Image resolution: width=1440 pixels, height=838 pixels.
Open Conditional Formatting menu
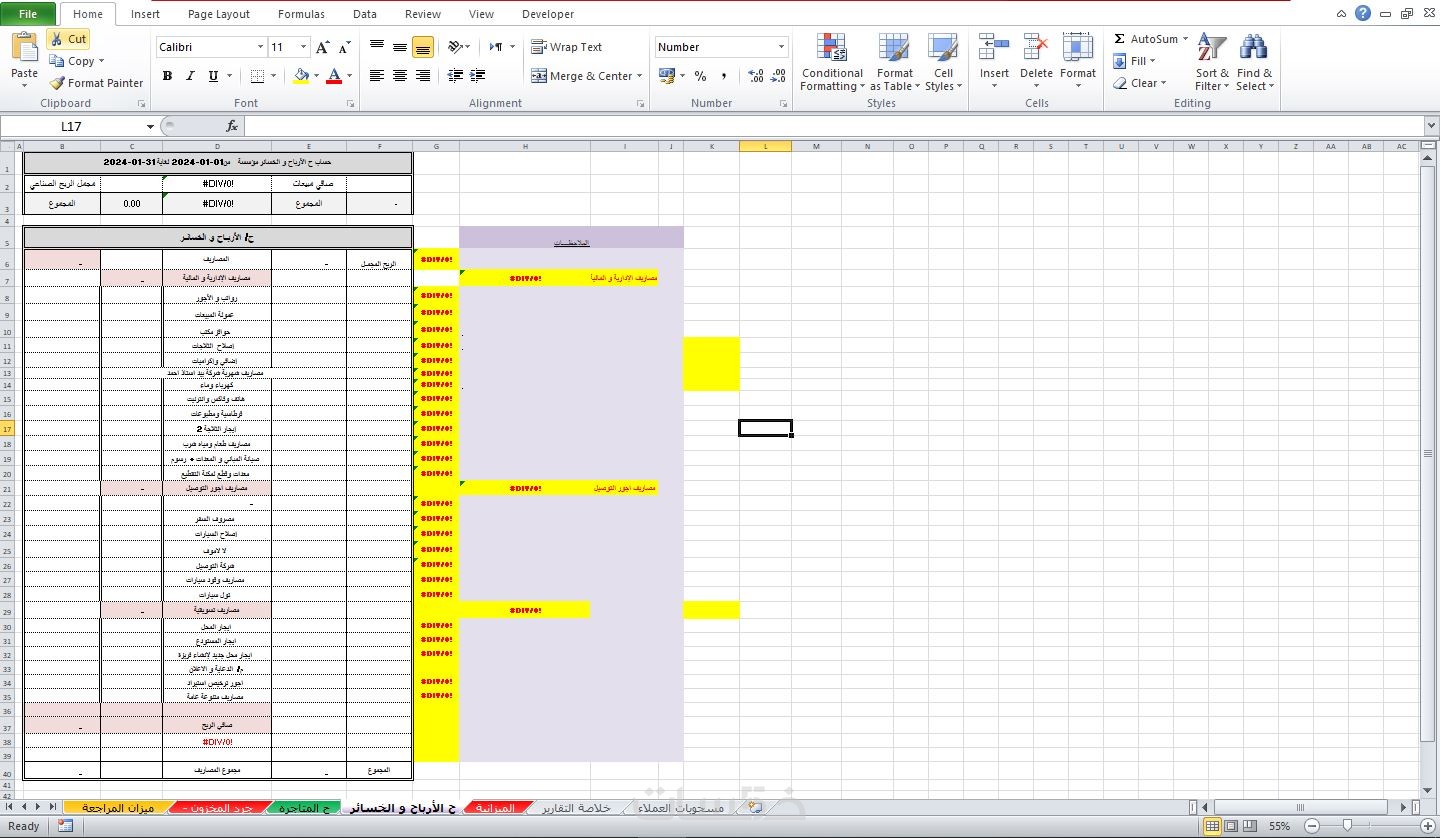pyautogui.click(x=832, y=62)
